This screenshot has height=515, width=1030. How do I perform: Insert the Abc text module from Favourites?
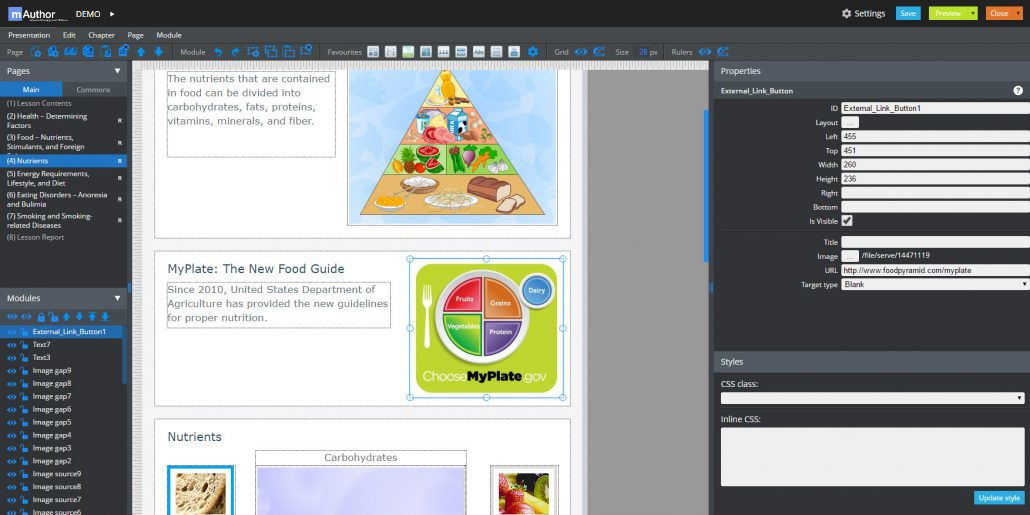pyautogui.click(x=479, y=52)
